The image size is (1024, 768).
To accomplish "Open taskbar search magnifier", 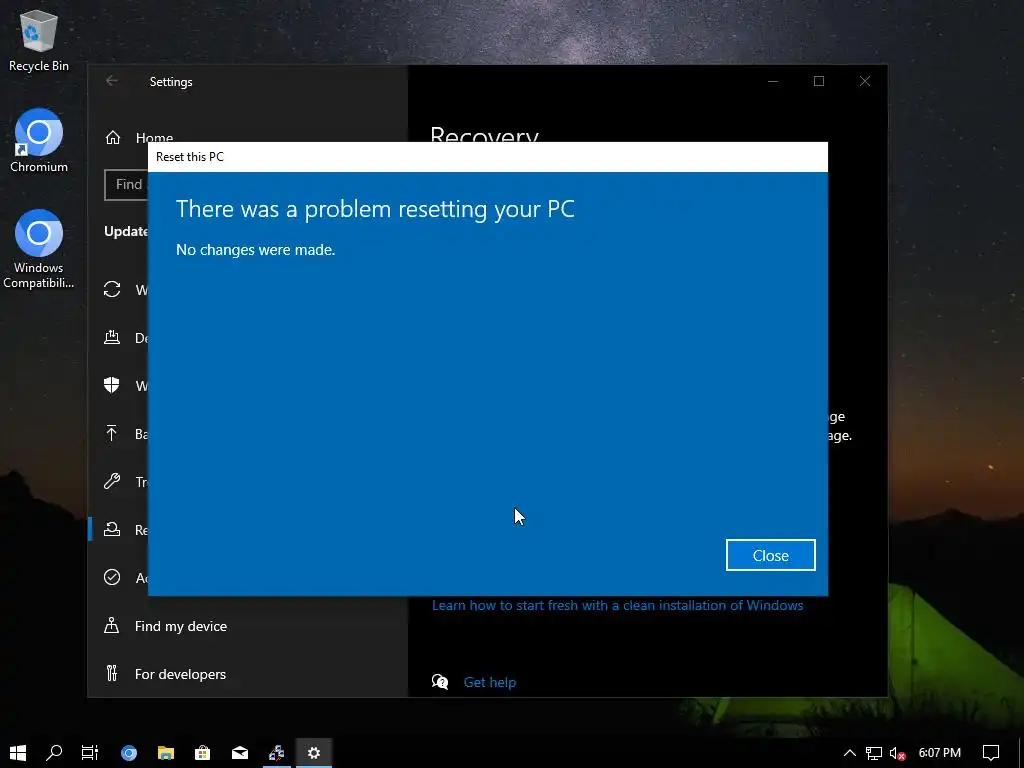I will pyautogui.click(x=54, y=753).
